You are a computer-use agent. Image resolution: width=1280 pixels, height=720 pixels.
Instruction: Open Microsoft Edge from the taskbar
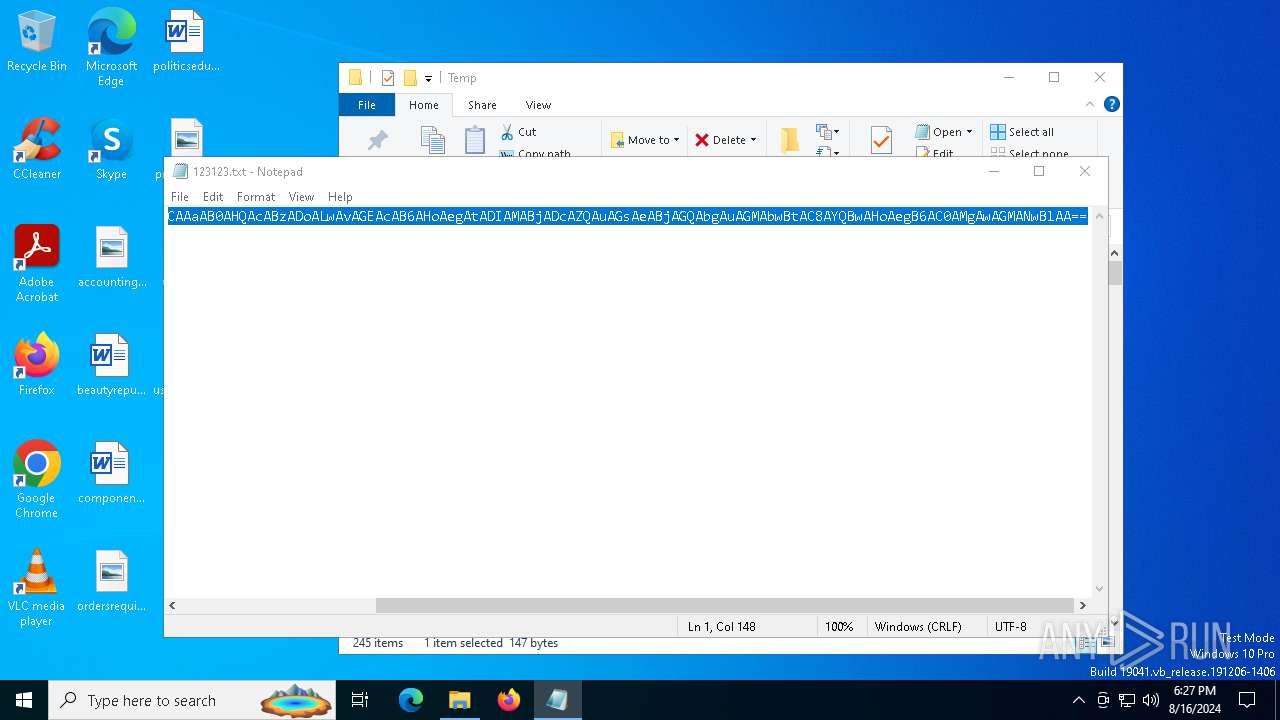click(411, 700)
